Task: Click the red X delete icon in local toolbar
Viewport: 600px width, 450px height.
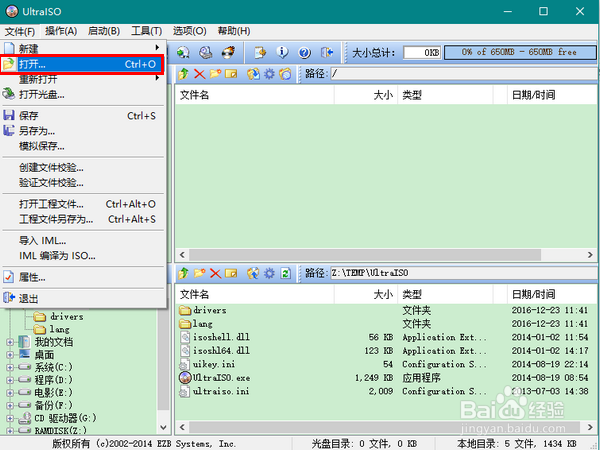Action: click(215, 273)
